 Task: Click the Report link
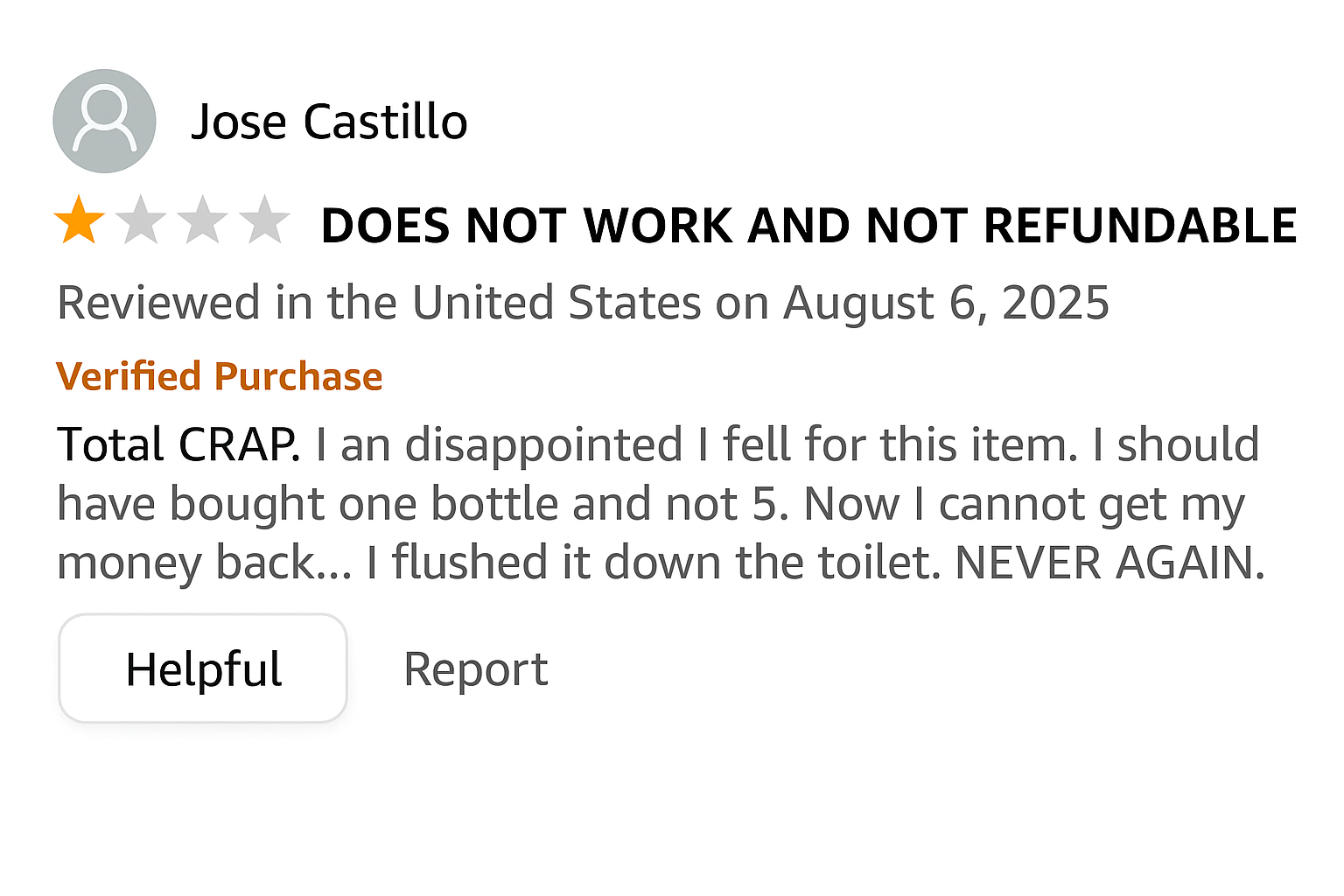(x=475, y=669)
